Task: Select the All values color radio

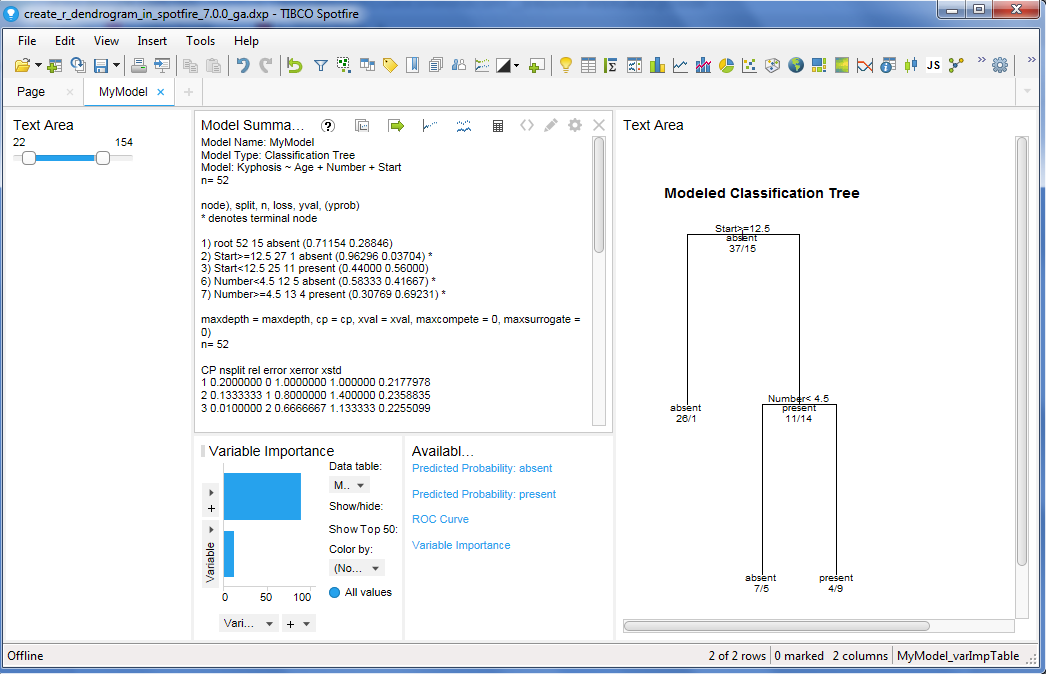Action: (335, 592)
